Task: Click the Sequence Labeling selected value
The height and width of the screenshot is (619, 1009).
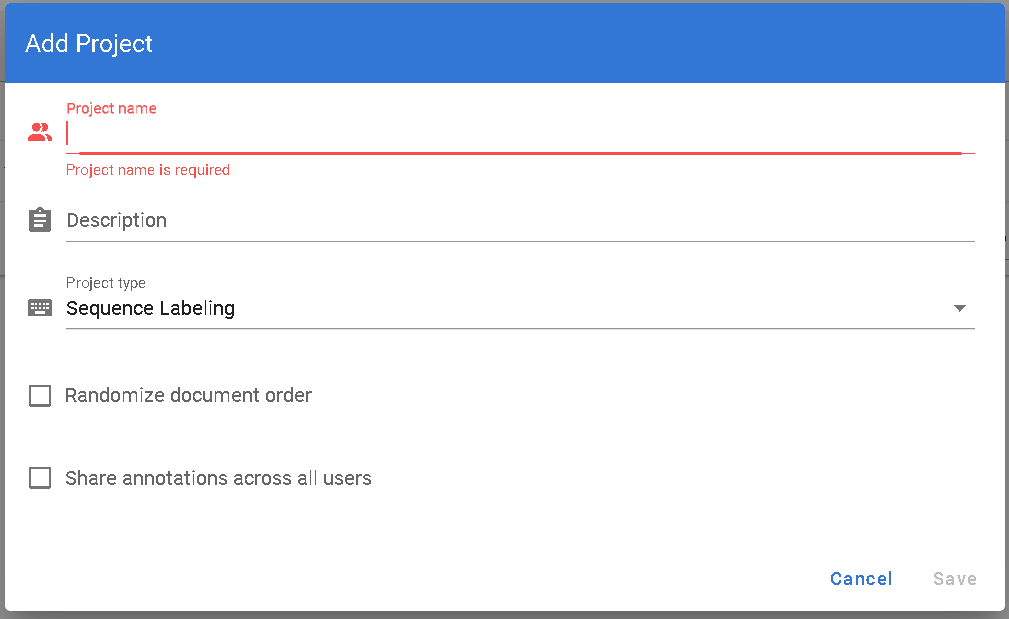Action: pos(151,308)
